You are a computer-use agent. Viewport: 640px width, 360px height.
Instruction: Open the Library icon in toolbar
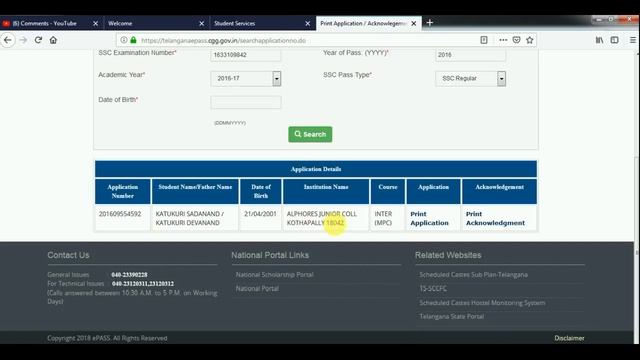599,40
